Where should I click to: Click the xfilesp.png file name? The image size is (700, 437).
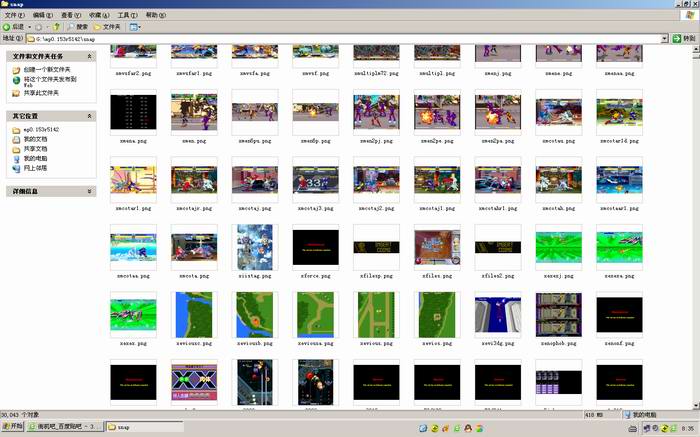376,276
